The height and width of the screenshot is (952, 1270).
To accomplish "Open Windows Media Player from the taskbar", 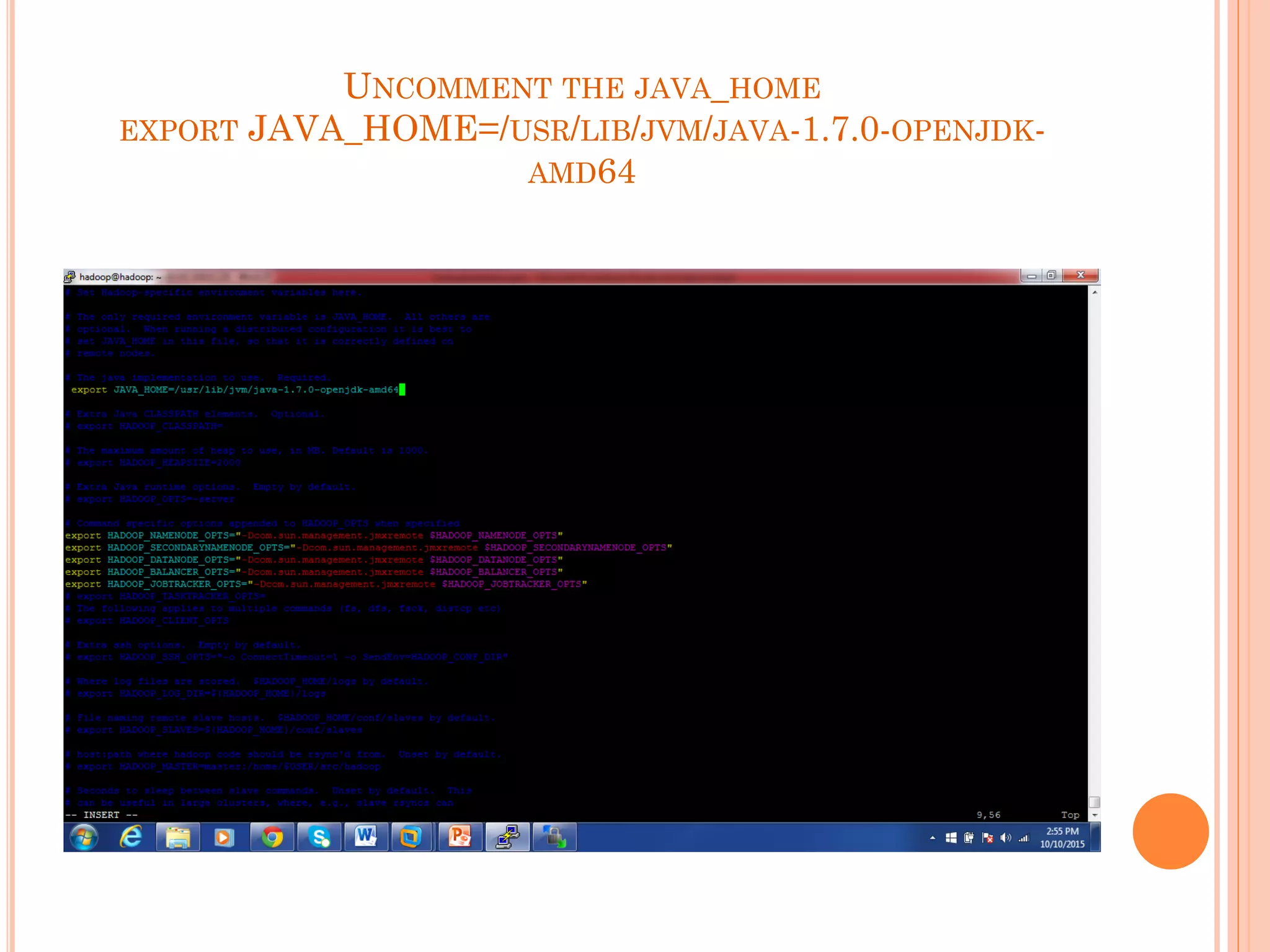I will pyautogui.click(x=224, y=837).
